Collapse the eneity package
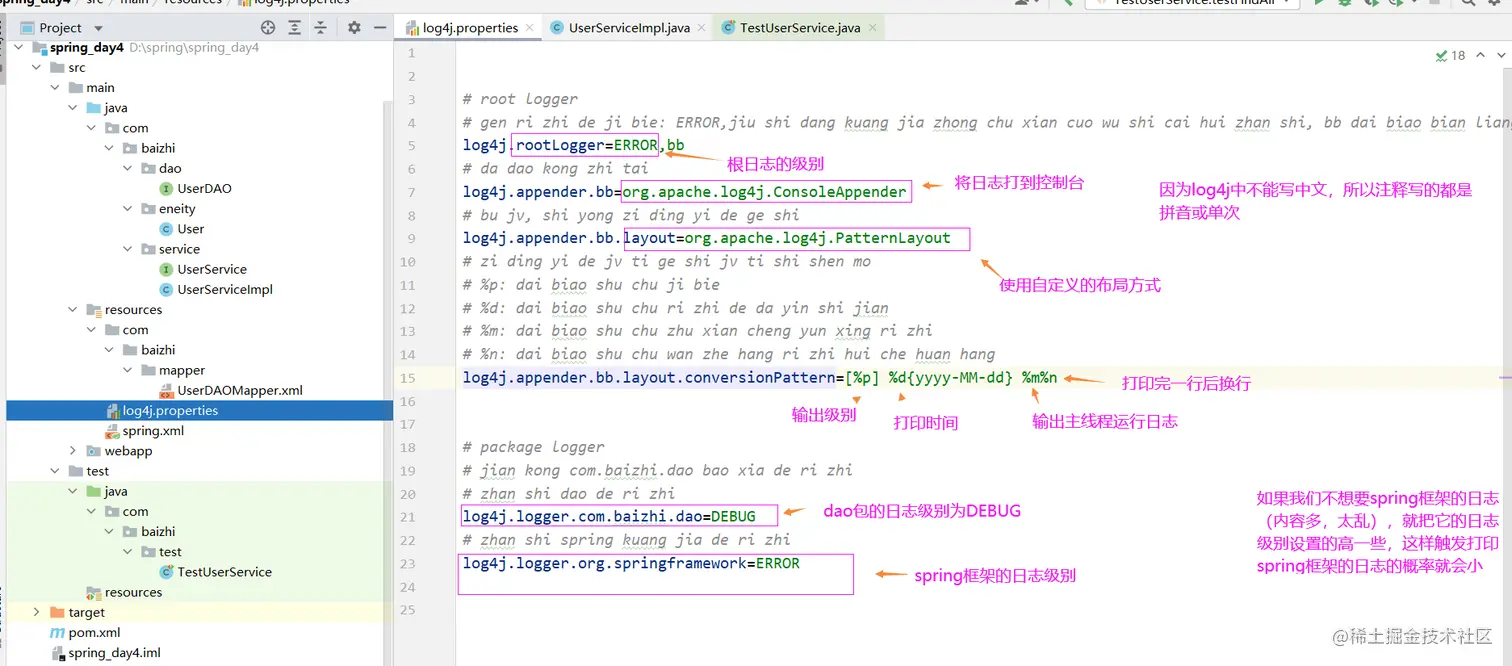 coord(127,208)
